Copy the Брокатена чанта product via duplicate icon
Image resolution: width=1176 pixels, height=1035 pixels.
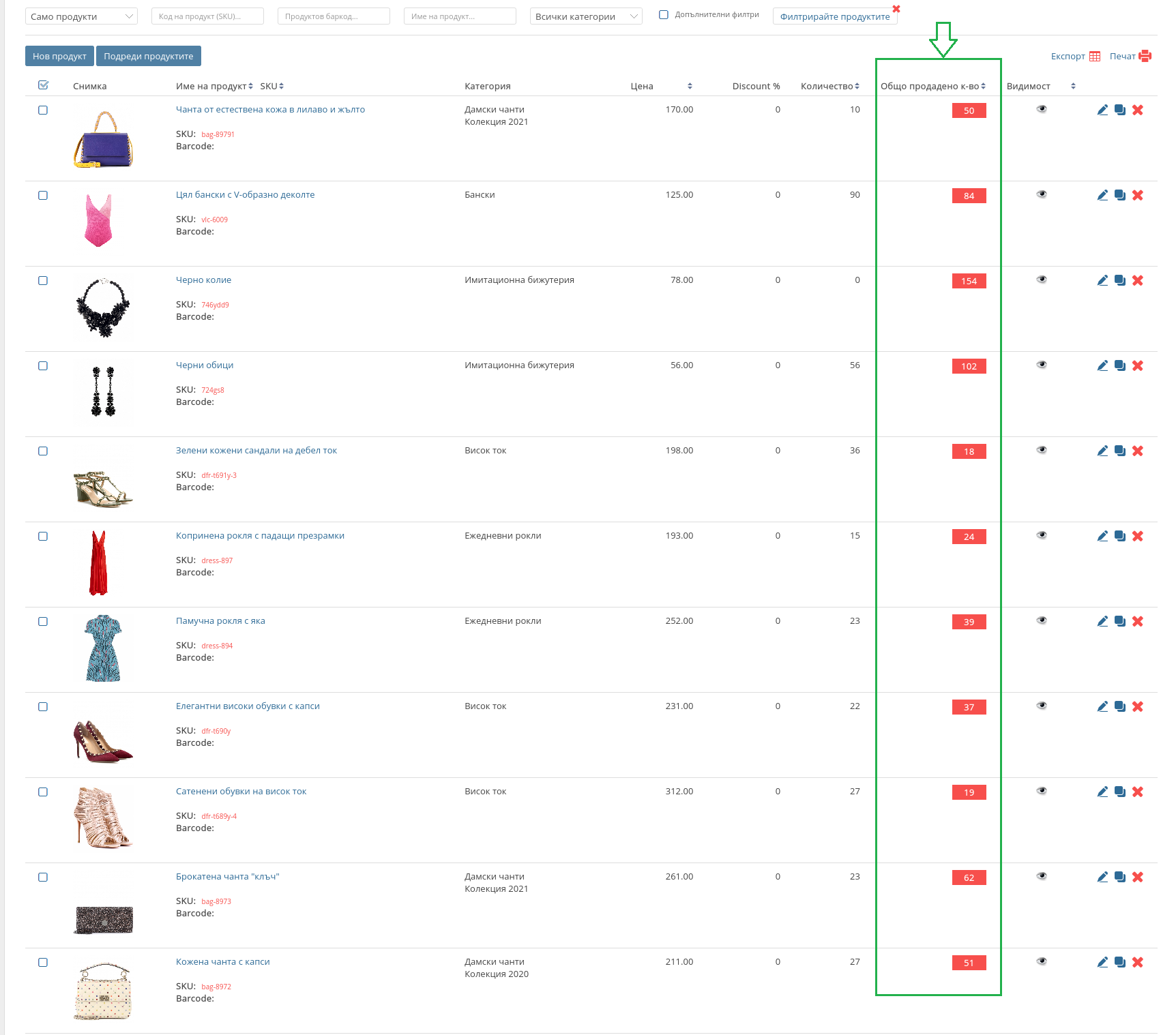tap(1120, 877)
